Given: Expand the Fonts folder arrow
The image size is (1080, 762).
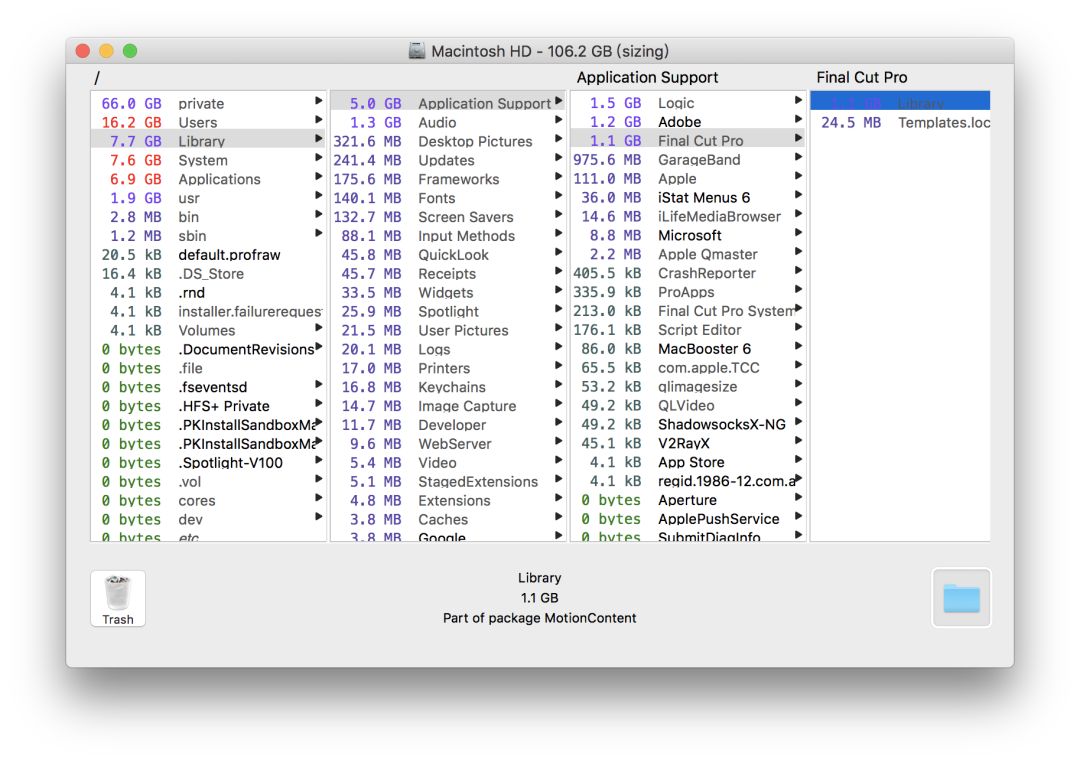Looking at the screenshot, I should [x=558, y=196].
